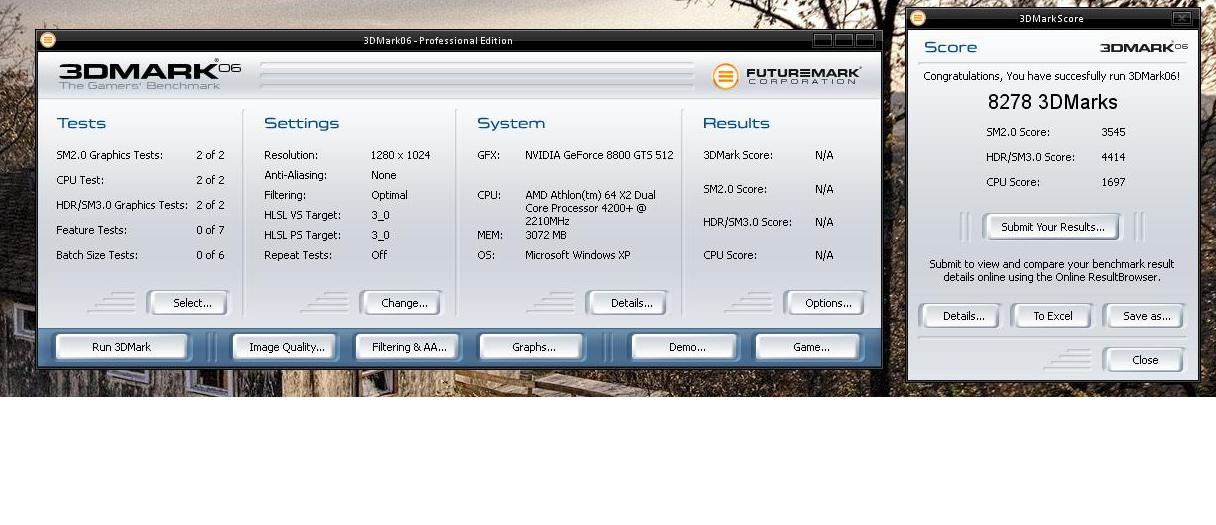Start the benchmark with Run 3DMark
The image size is (1216, 525).
[x=121, y=347]
